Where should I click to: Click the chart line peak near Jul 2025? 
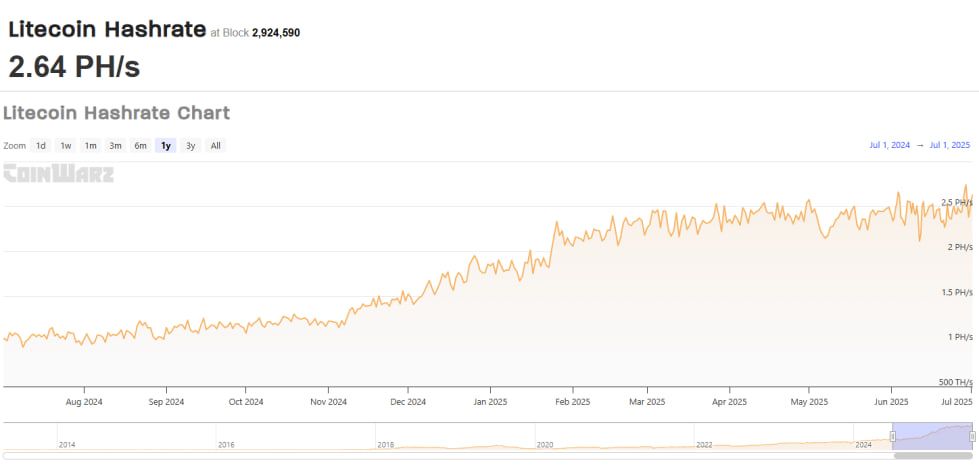pos(966,186)
